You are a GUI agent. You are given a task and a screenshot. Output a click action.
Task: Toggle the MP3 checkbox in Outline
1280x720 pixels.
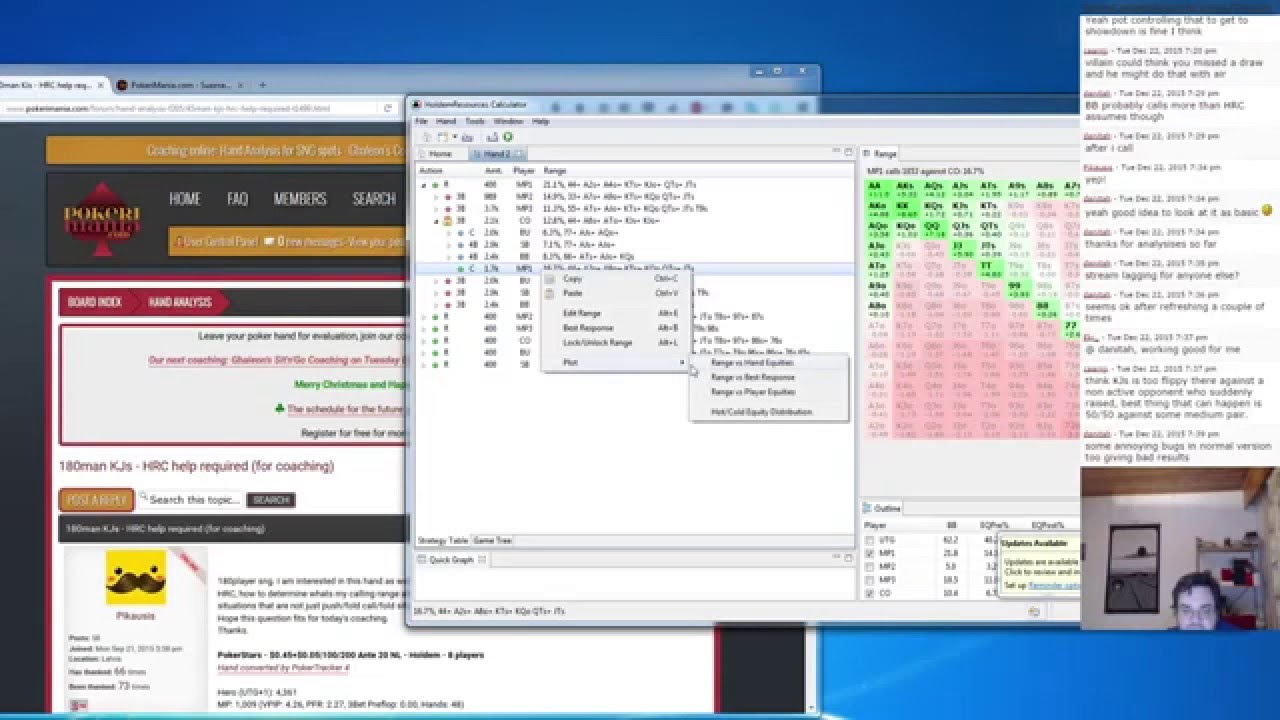tap(870, 580)
